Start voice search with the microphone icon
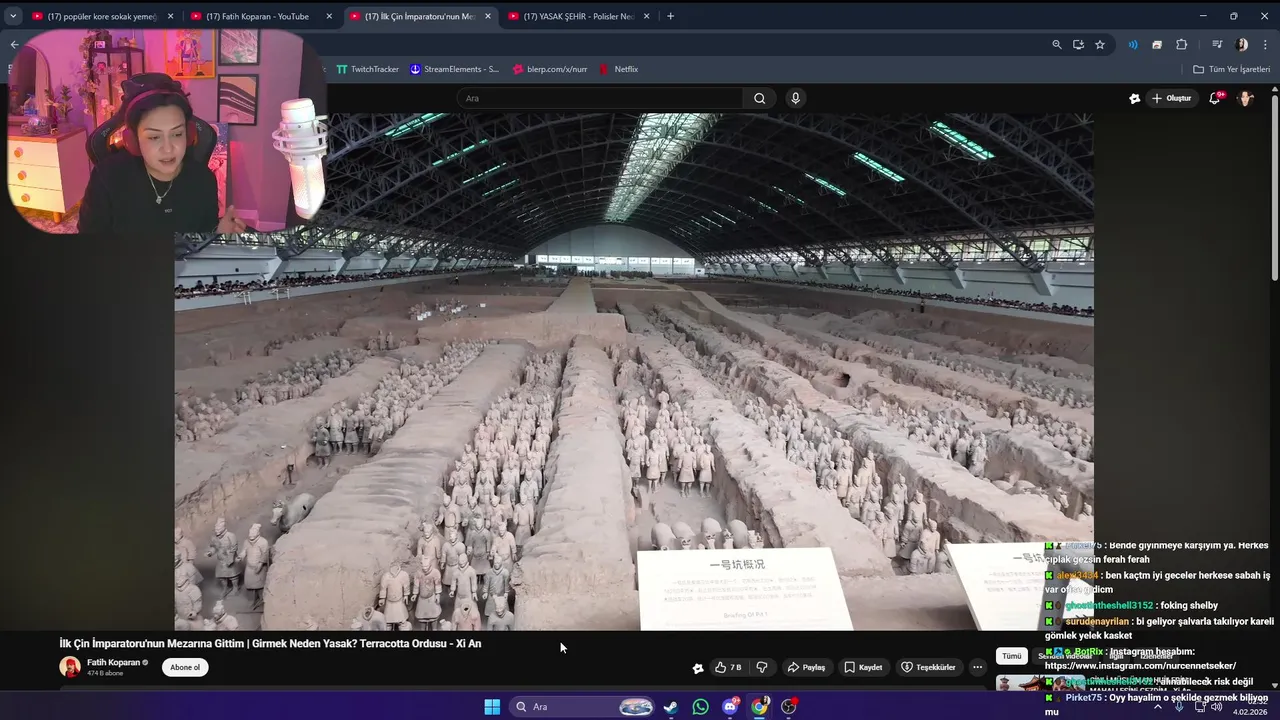The width and height of the screenshot is (1280, 720). [x=795, y=98]
